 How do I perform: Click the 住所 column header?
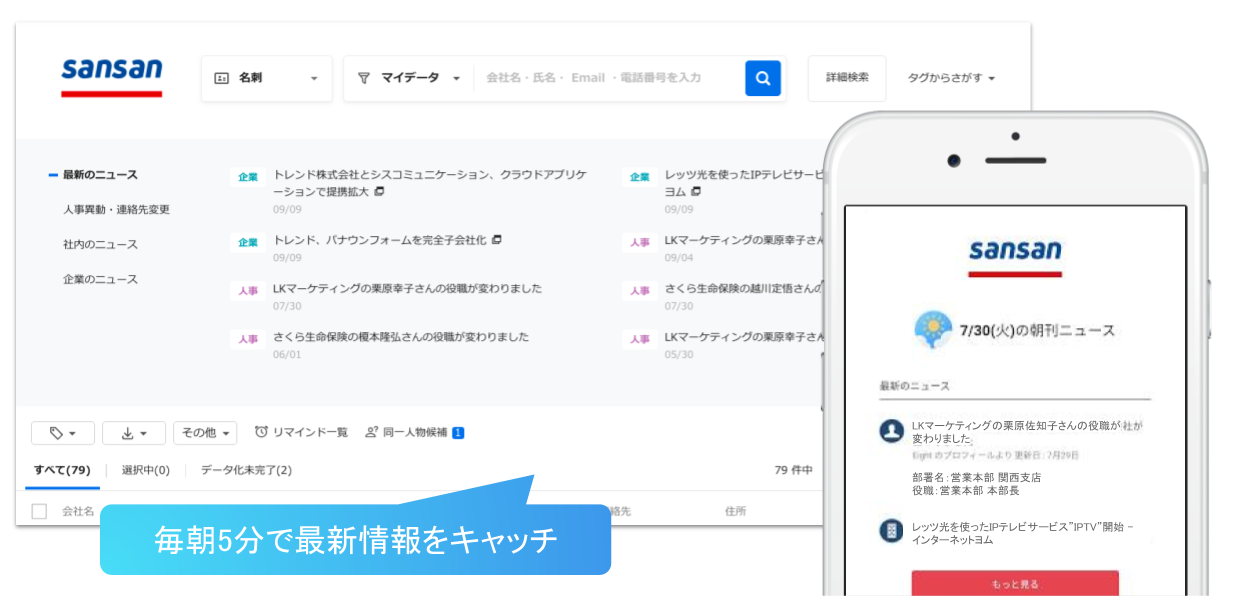pyautogui.click(x=736, y=511)
